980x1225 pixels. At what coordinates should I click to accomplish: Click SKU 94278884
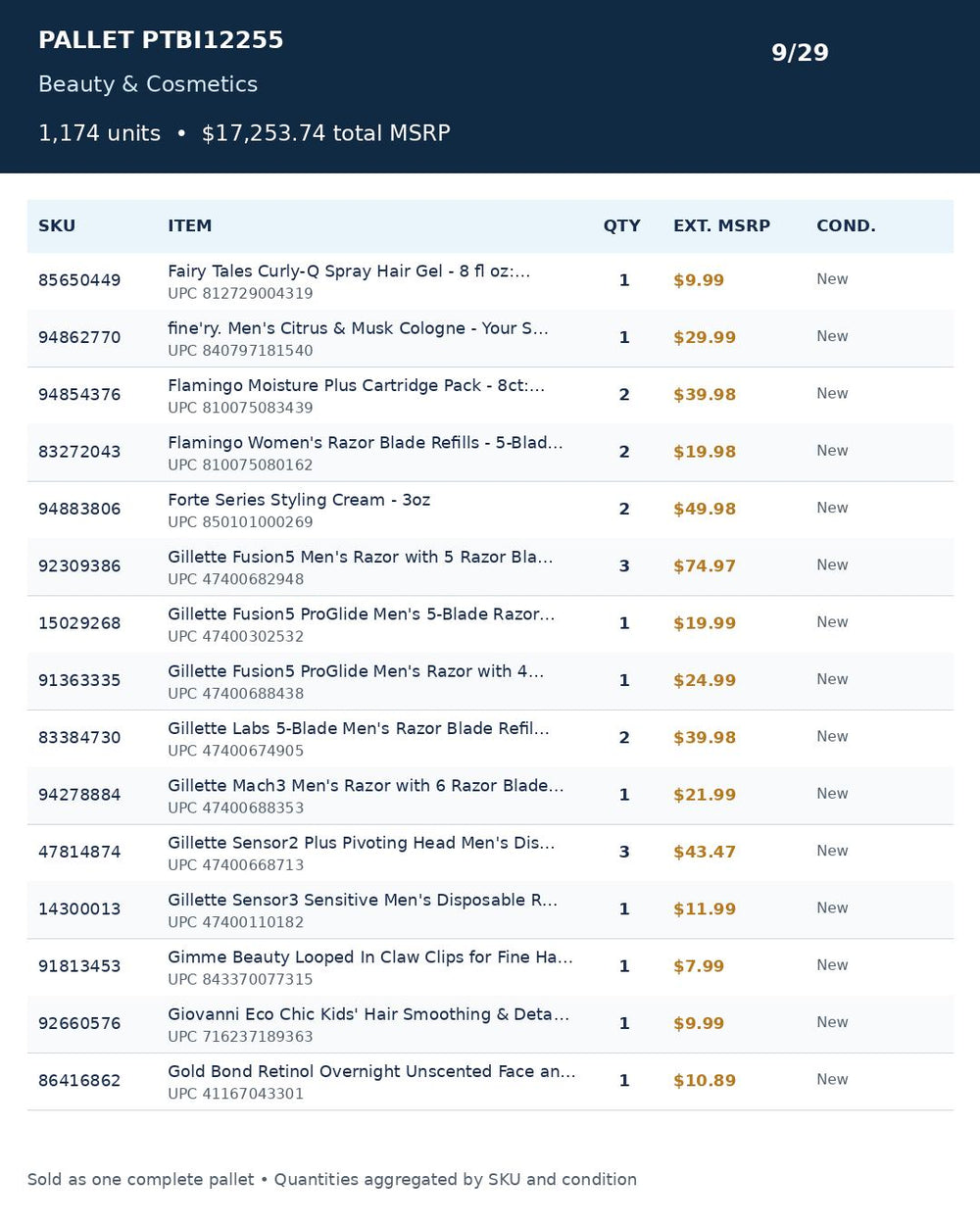tap(79, 795)
